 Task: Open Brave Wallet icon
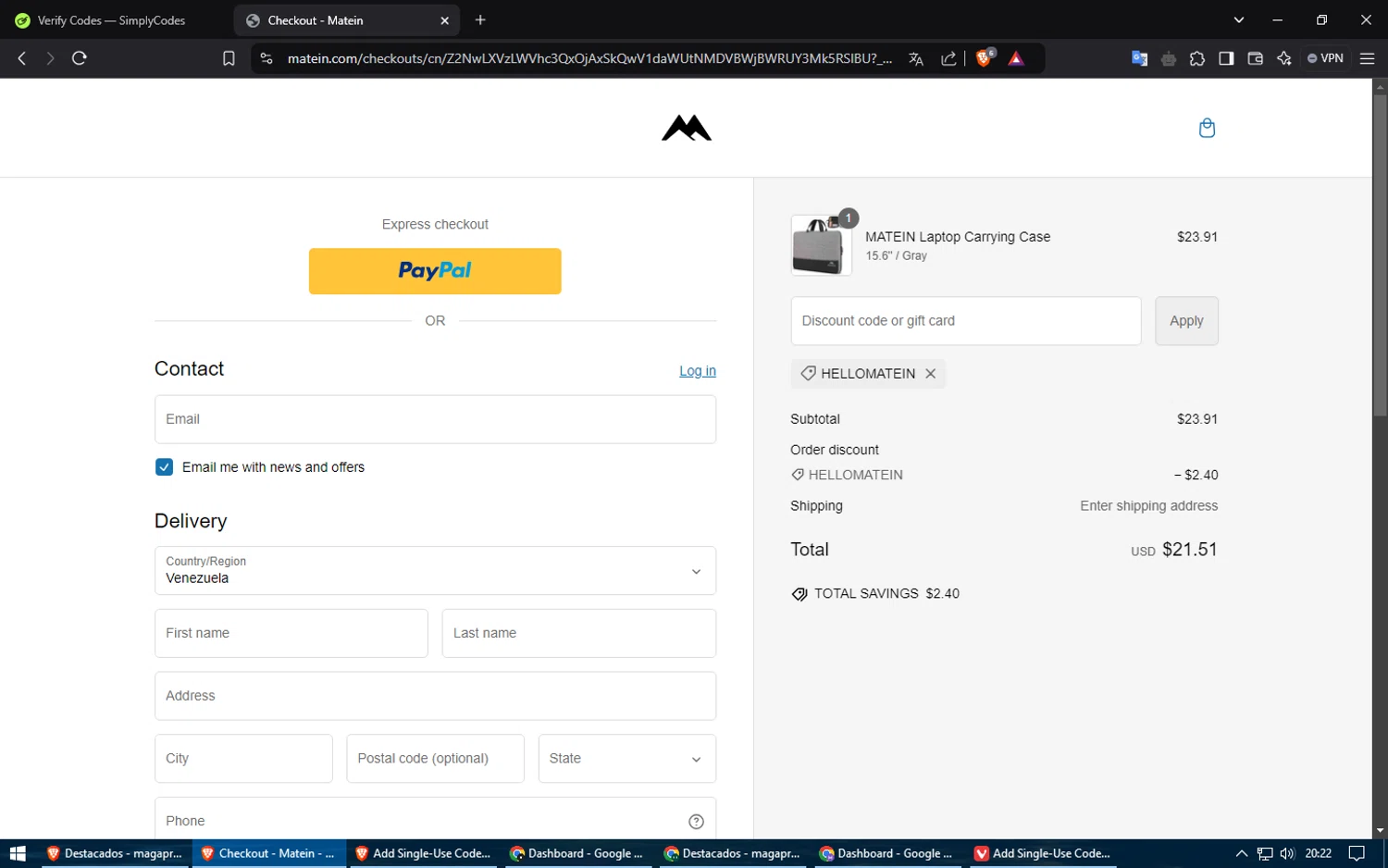tap(1255, 58)
